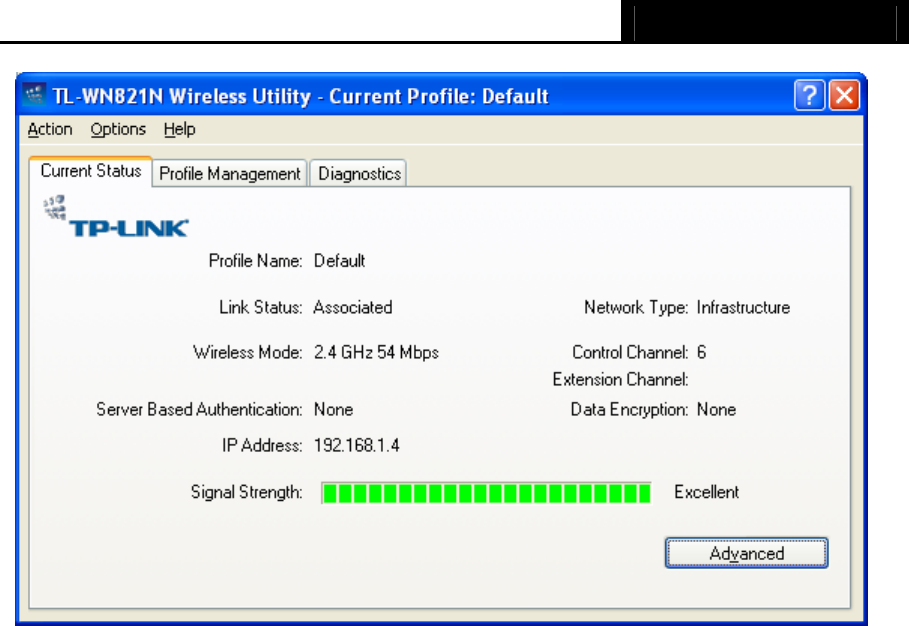Click the Data Encryption value None
Image resolution: width=909 pixels, height=626 pixels.
716,410
